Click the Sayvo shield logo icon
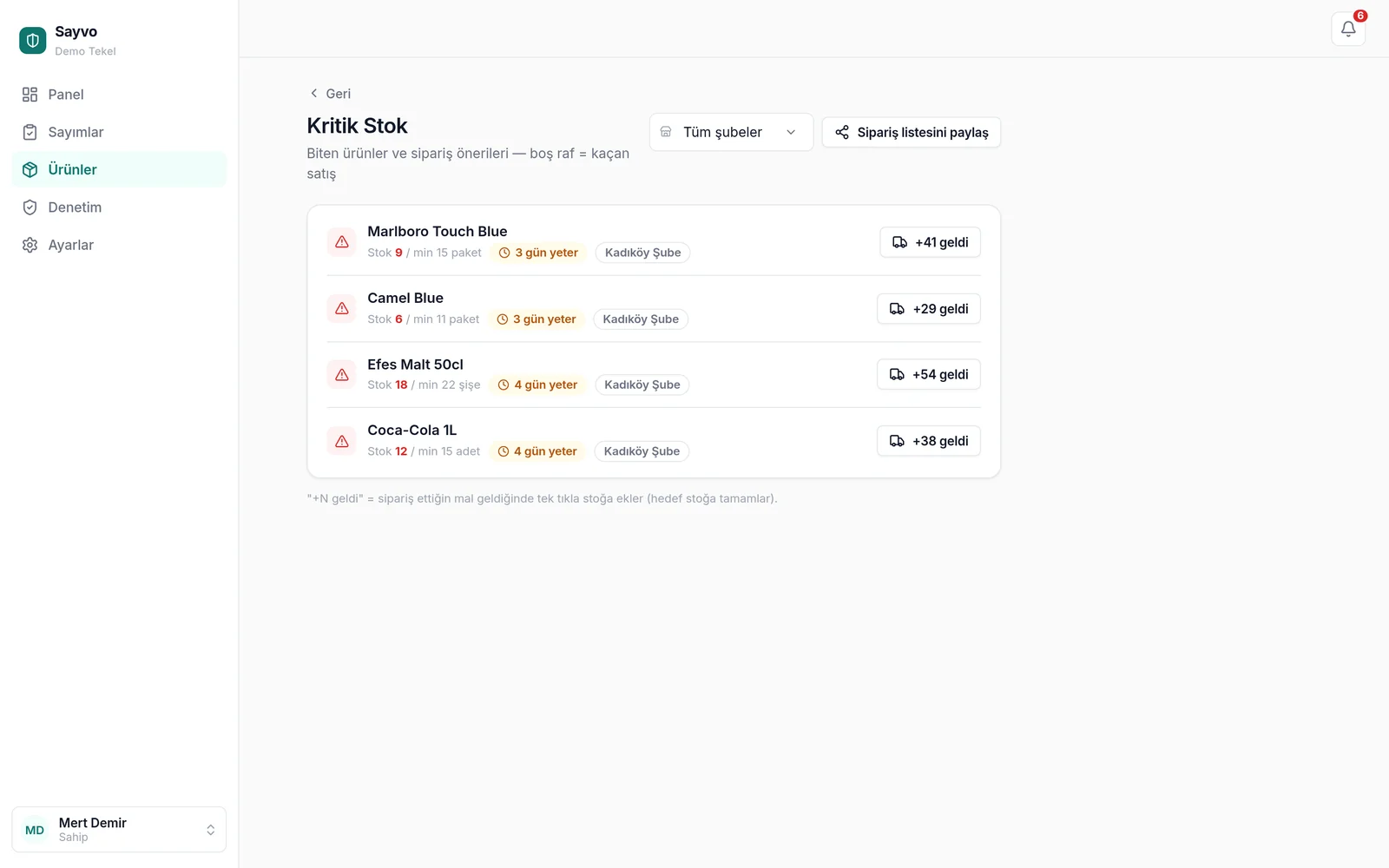Image resolution: width=1389 pixels, height=868 pixels. point(33,40)
